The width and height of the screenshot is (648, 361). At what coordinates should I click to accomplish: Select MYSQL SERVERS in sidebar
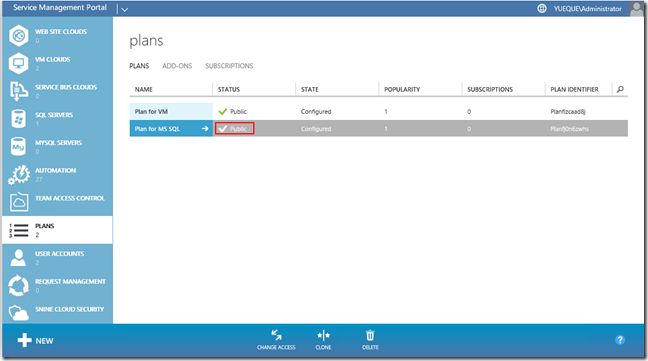[58, 142]
